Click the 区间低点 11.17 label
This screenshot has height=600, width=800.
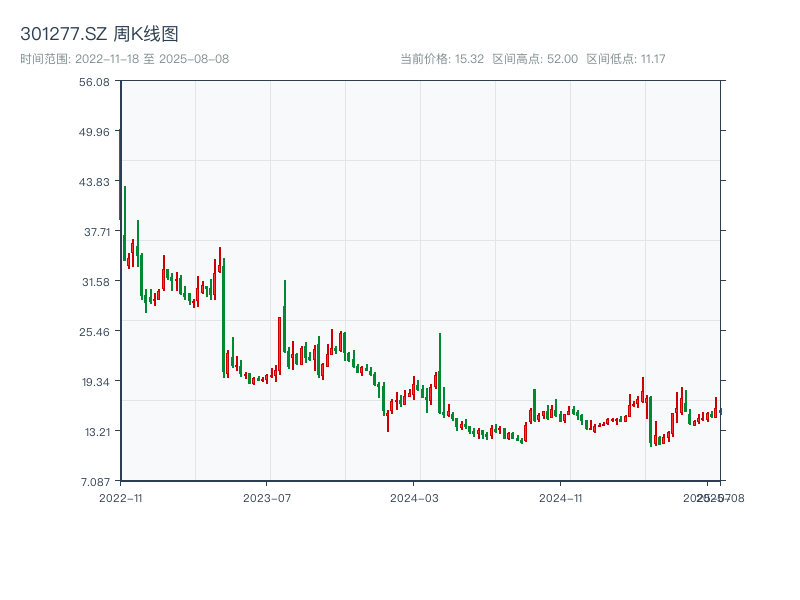[626, 59]
